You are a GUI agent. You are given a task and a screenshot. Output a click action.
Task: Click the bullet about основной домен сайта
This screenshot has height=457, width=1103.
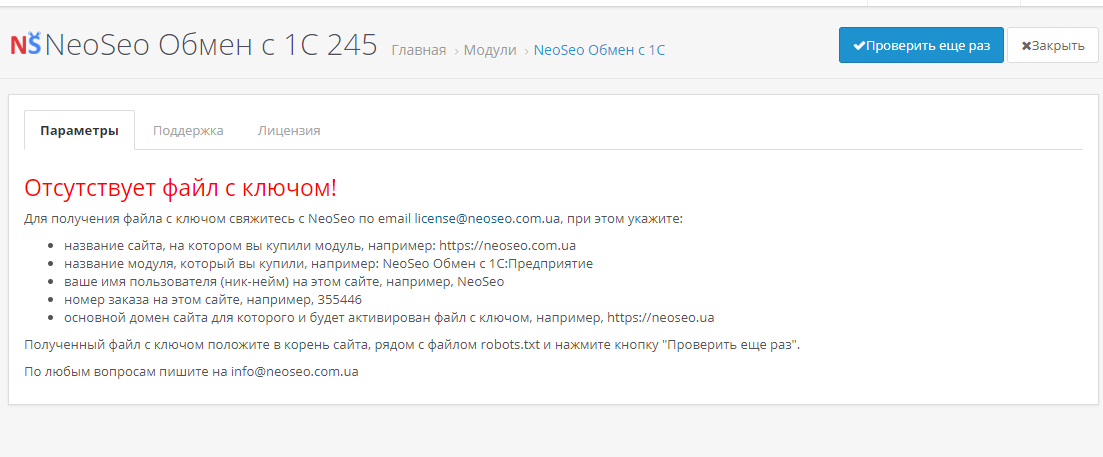(389, 317)
